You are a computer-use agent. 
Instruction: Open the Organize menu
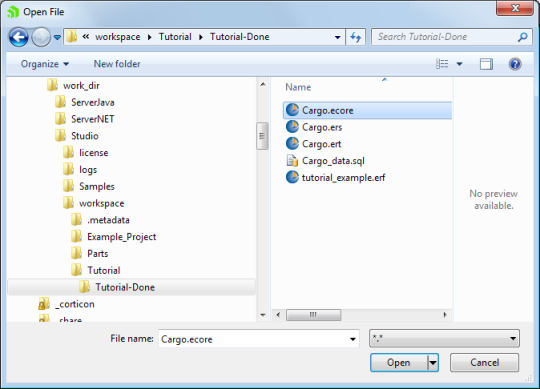[45, 64]
